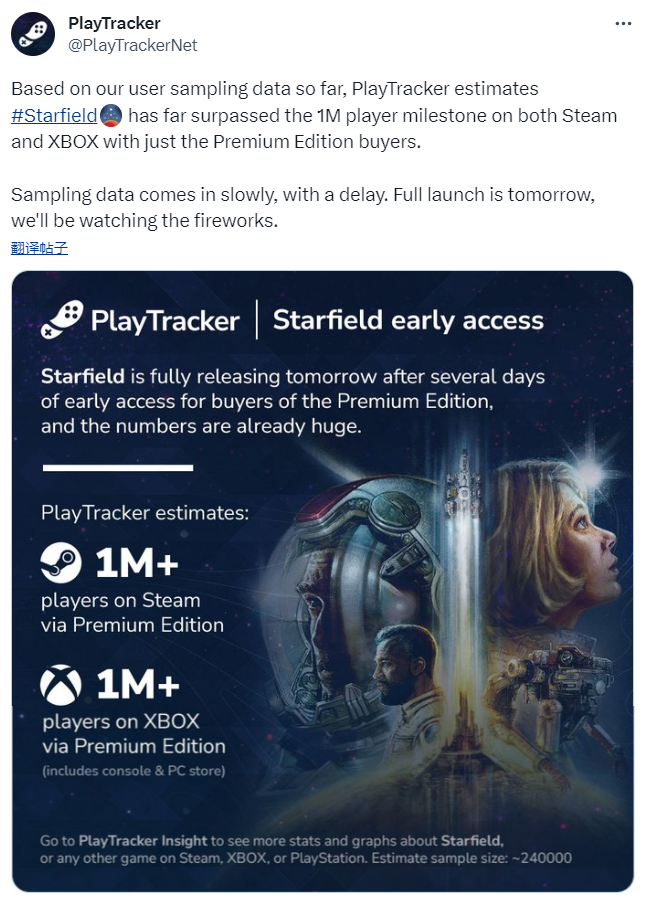This screenshot has height=903, width=646.
Task: Open the #Starfield hashtag link
Action: pyautogui.click(x=53, y=115)
